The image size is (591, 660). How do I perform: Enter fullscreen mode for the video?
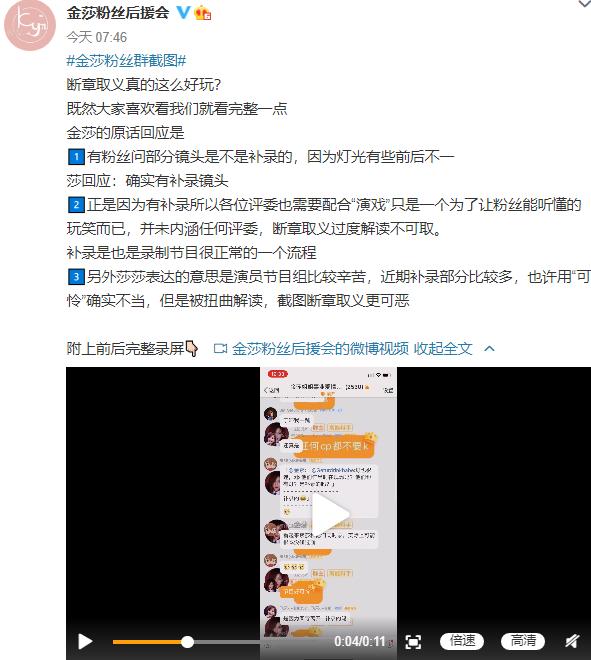413,641
